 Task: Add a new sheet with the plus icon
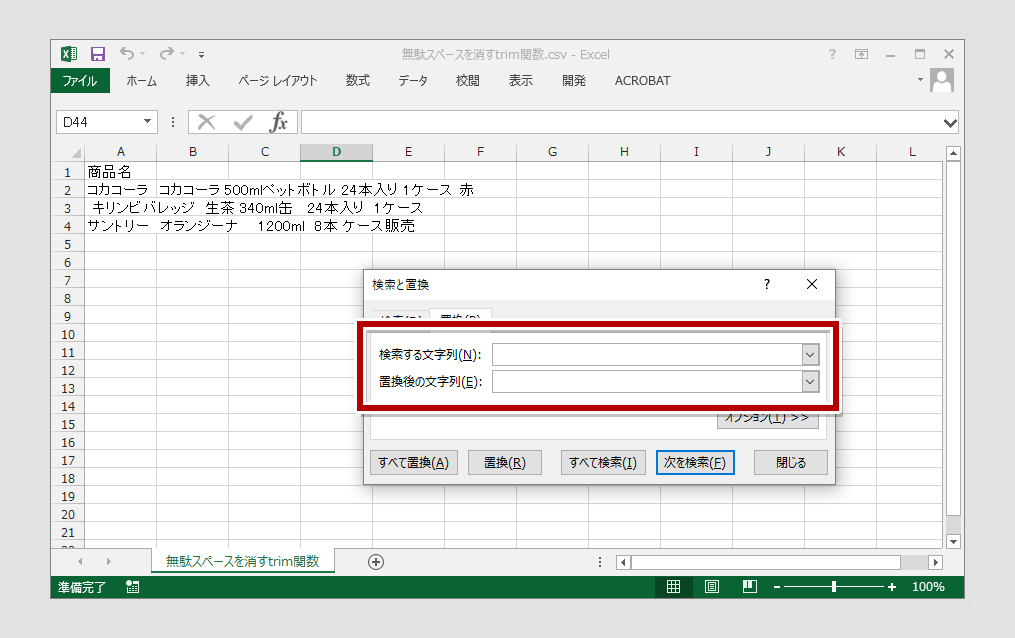tap(376, 562)
